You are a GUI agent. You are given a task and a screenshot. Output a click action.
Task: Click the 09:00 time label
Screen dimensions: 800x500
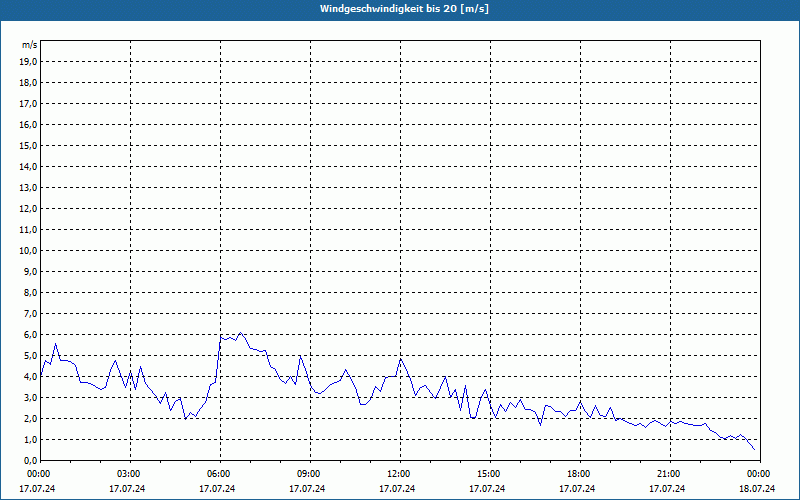[310, 474]
